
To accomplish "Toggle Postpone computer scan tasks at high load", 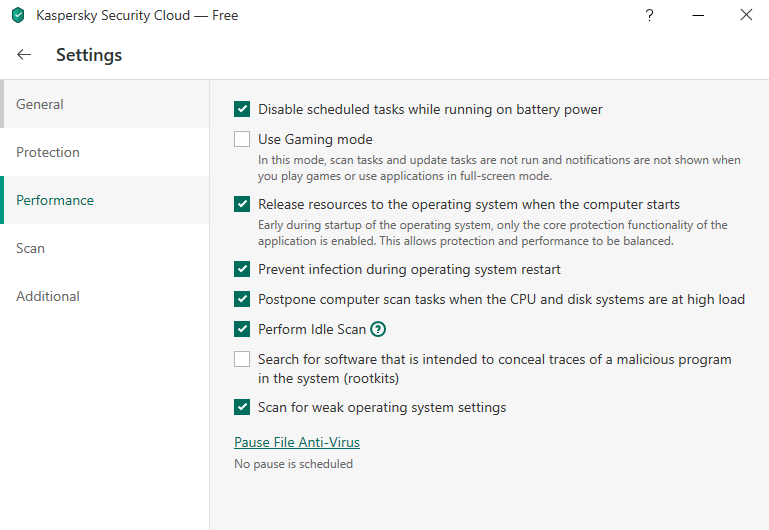I will click(x=242, y=299).
